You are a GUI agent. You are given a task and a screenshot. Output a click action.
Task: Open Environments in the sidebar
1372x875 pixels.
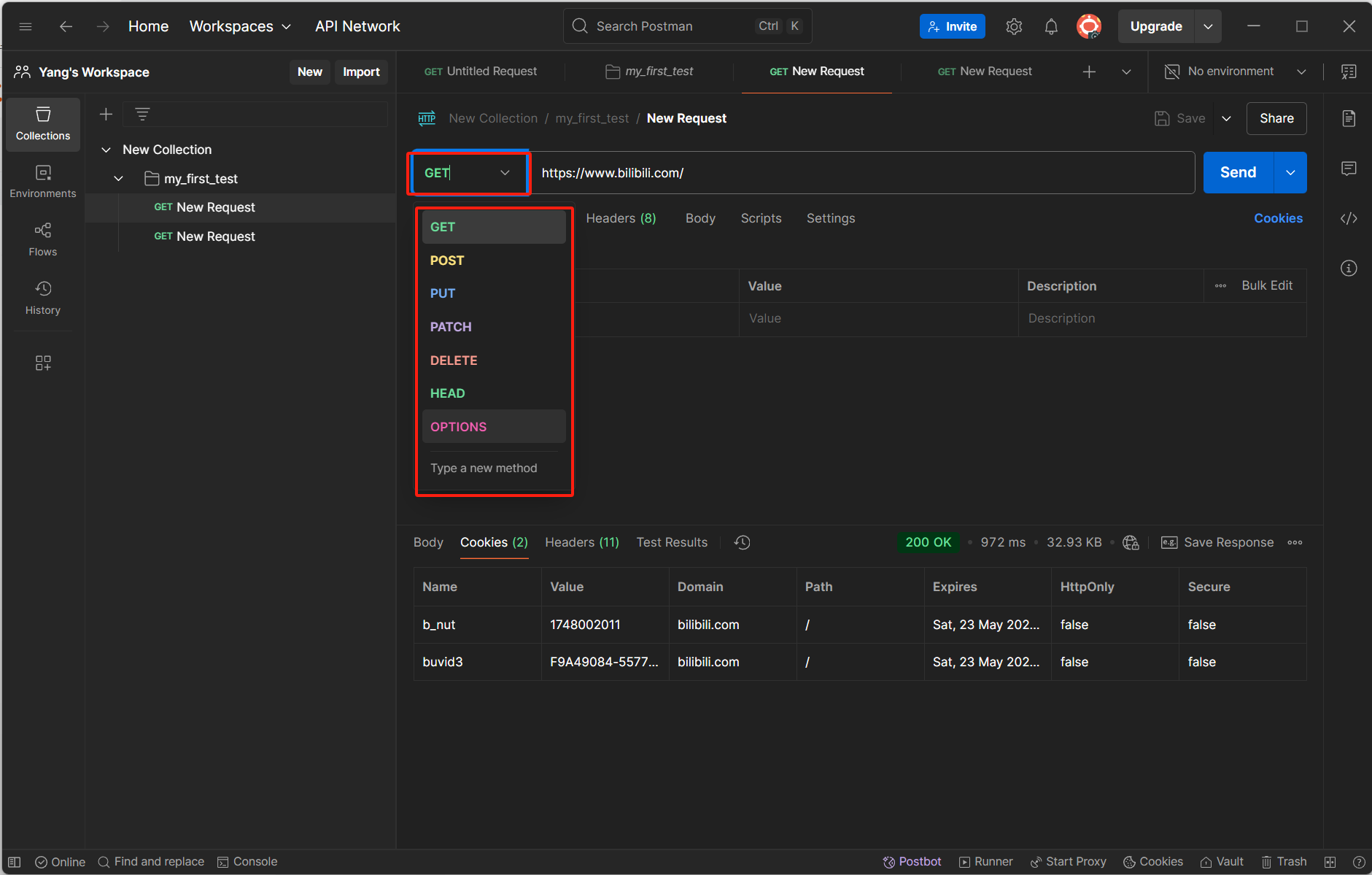[43, 182]
